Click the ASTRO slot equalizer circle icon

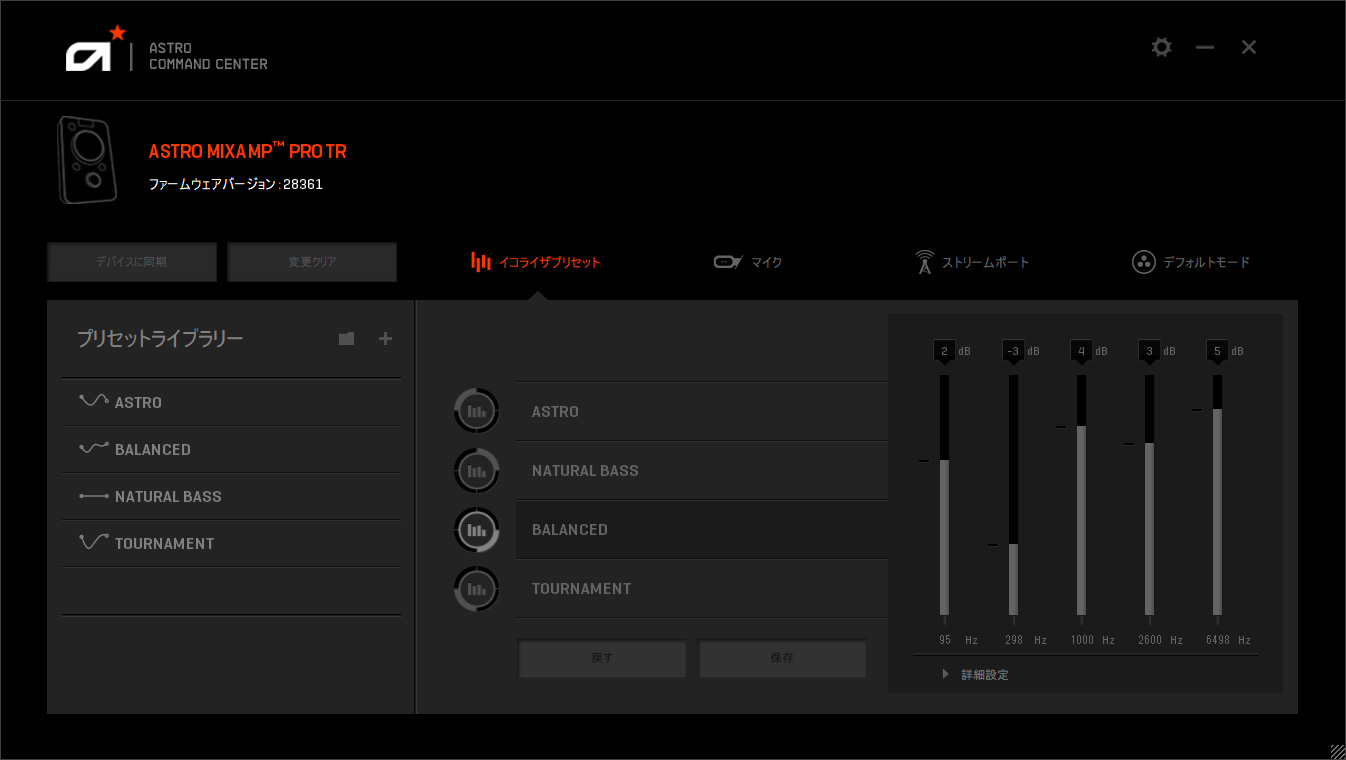click(x=476, y=411)
